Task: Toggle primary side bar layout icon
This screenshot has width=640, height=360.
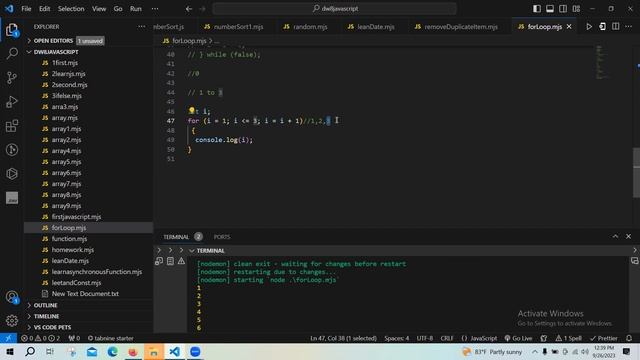Action: click(537, 9)
